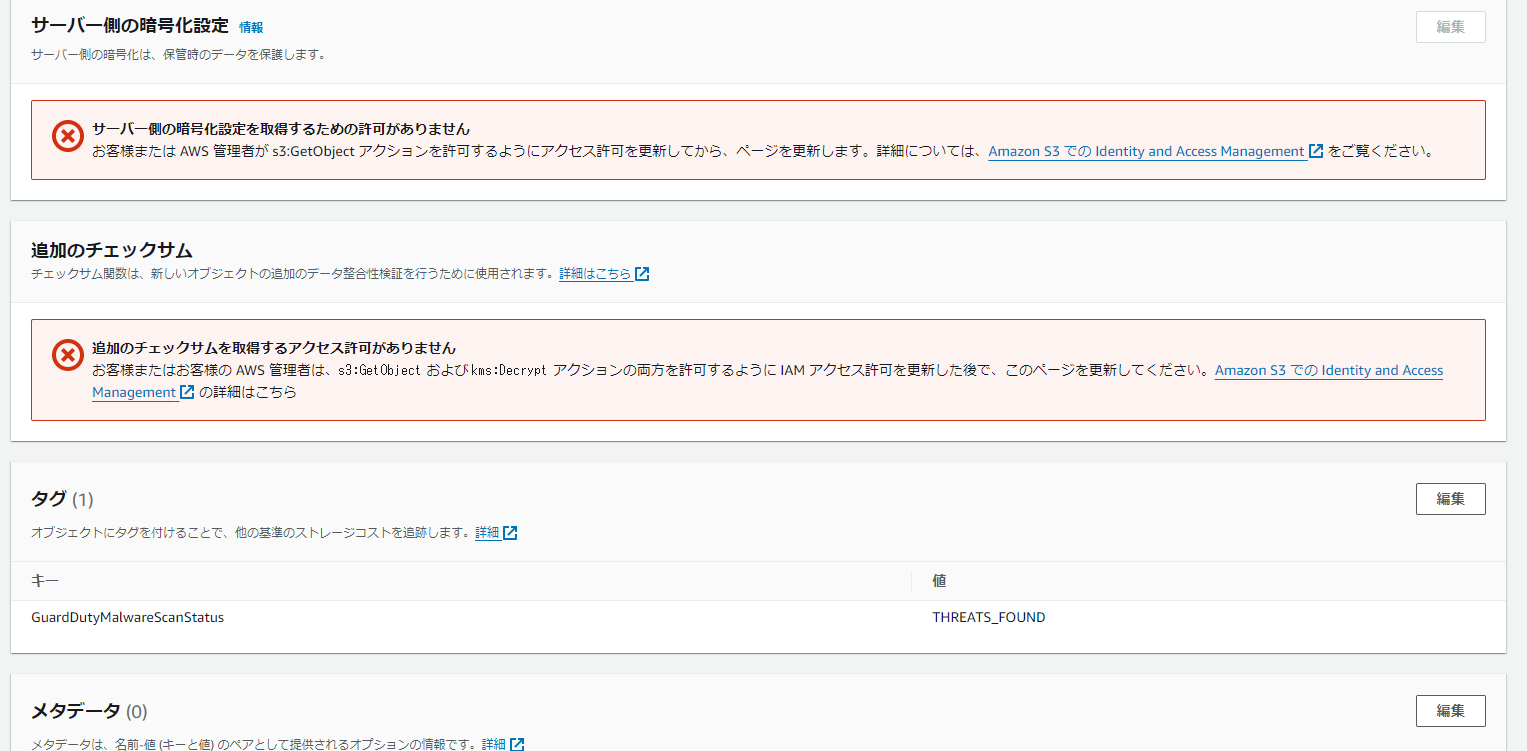Select encryption permission error title text
Image resolution: width=1527 pixels, height=751 pixels.
click(281, 129)
